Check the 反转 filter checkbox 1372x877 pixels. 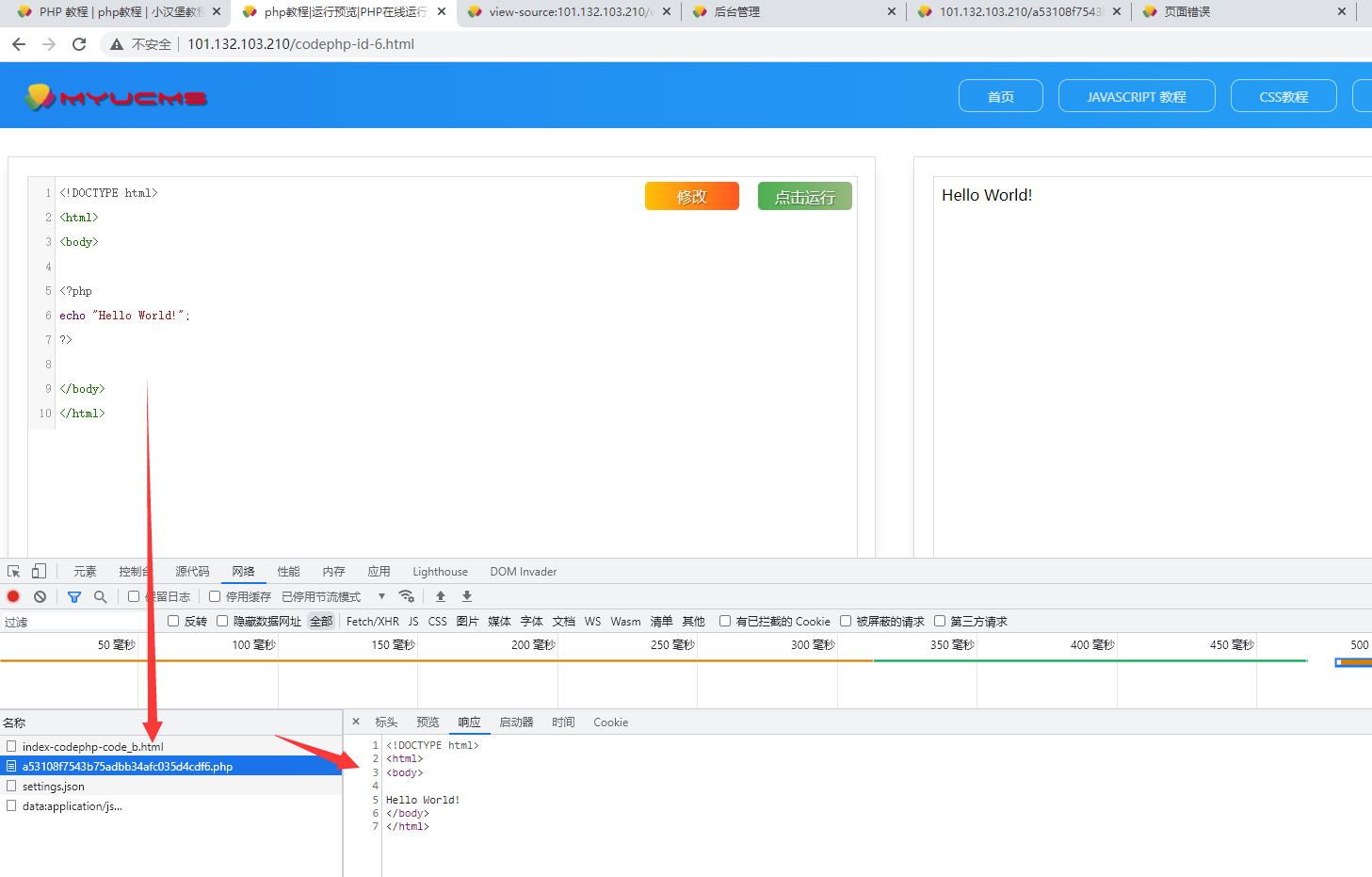173,621
